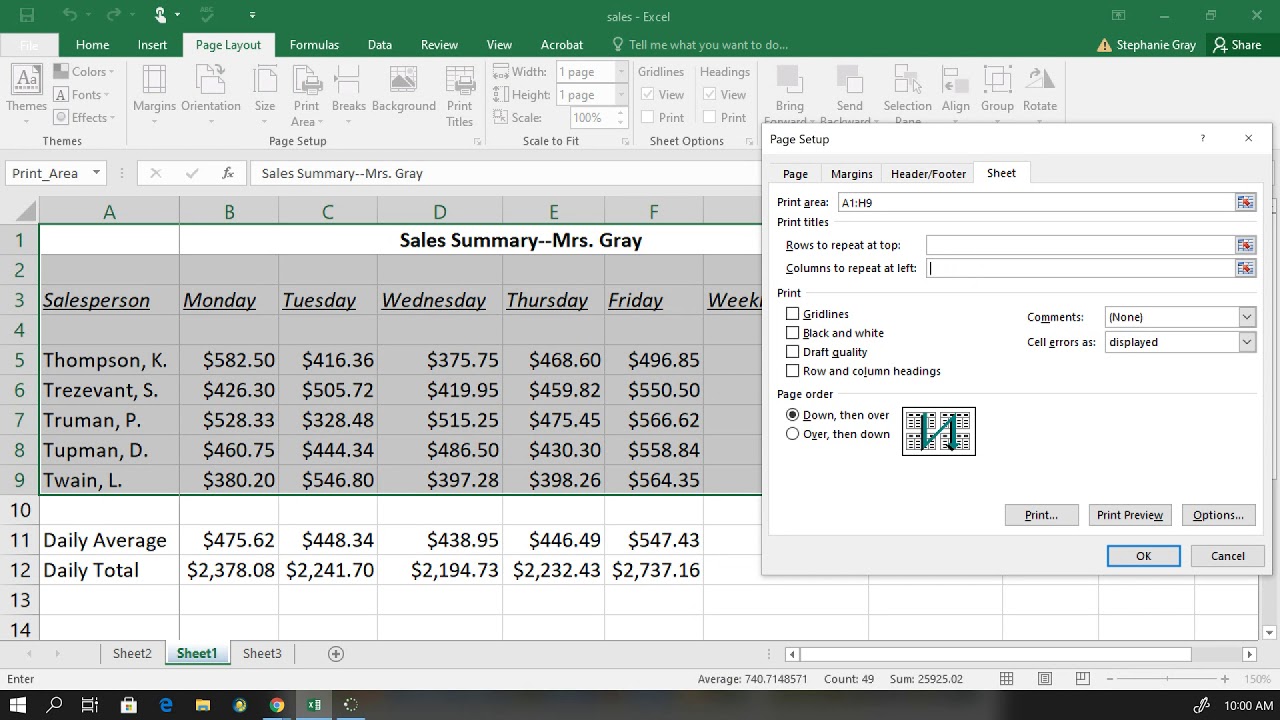Expand the Name Box dropdown
The width and height of the screenshot is (1280, 720).
(96, 173)
